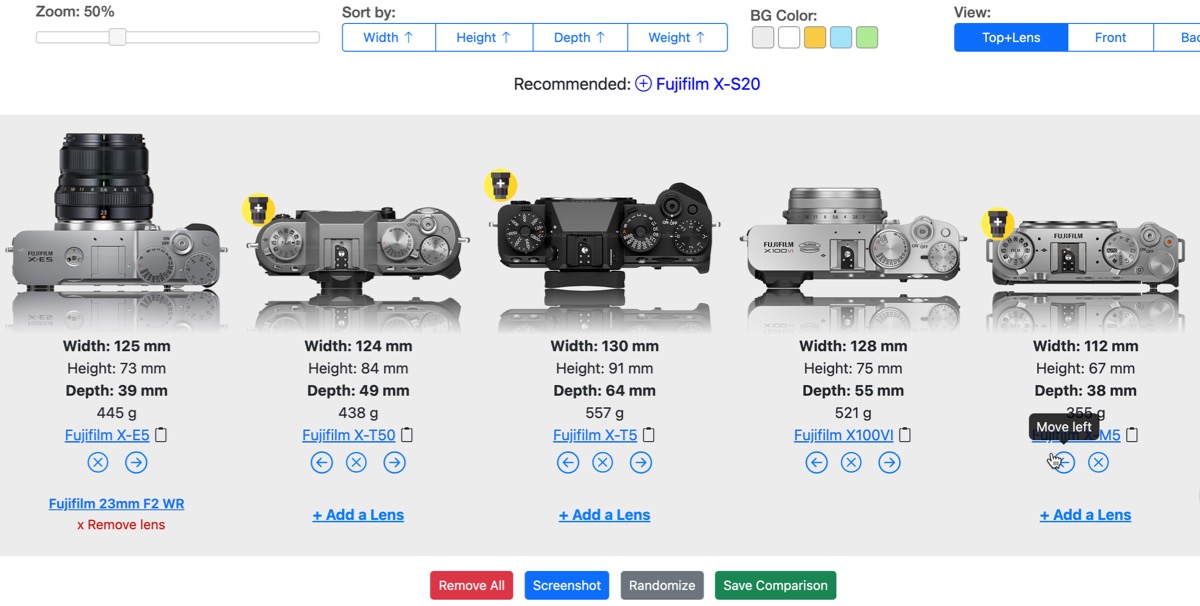Click Remove All button

pos(472,585)
